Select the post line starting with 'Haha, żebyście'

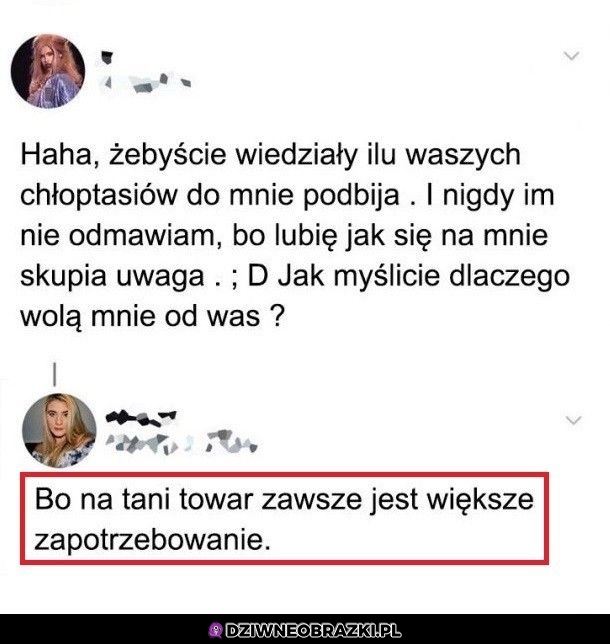(x=271, y=156)
